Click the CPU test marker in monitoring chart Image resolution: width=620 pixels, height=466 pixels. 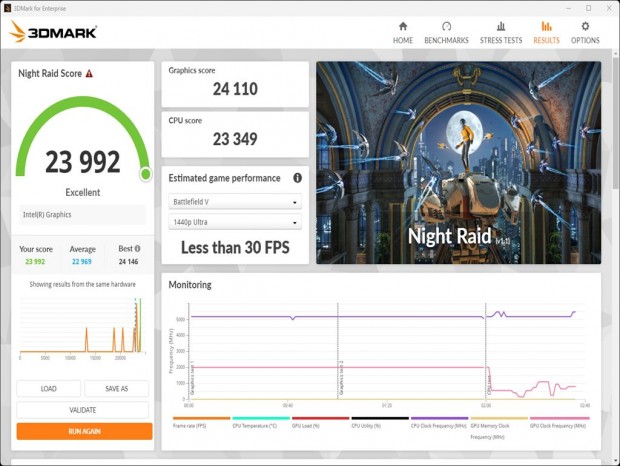coord(490,384)
